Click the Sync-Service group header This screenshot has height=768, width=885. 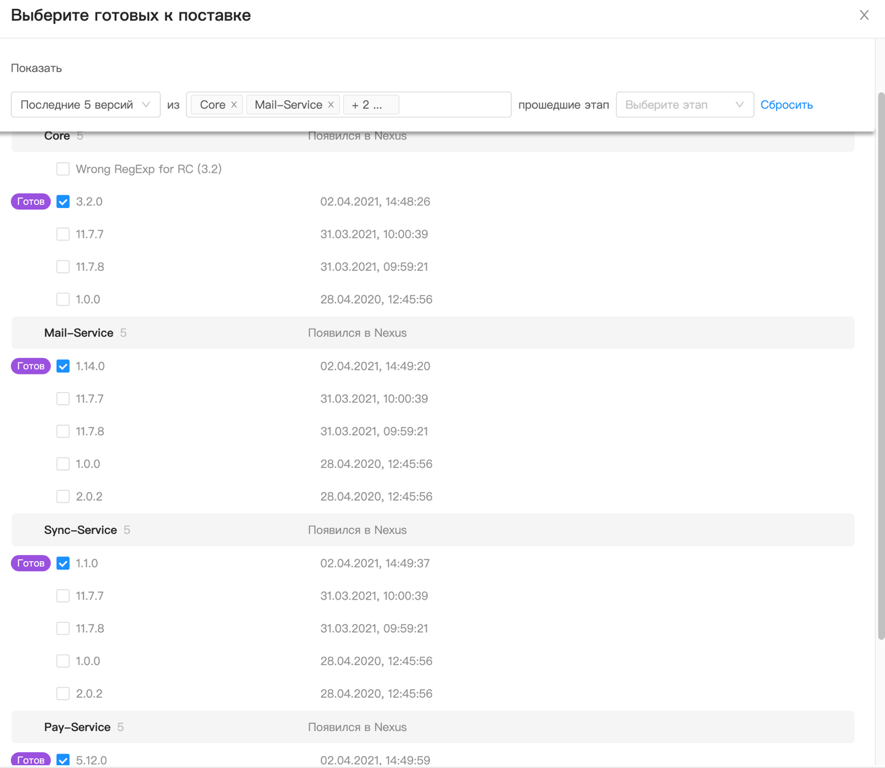coord(80,530)
